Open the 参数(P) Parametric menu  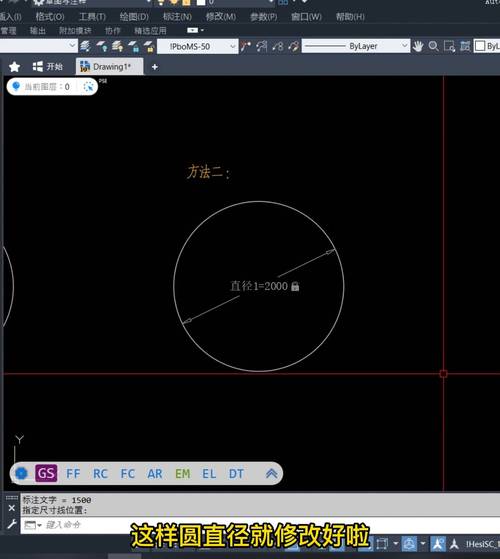(x=263, y=17)
